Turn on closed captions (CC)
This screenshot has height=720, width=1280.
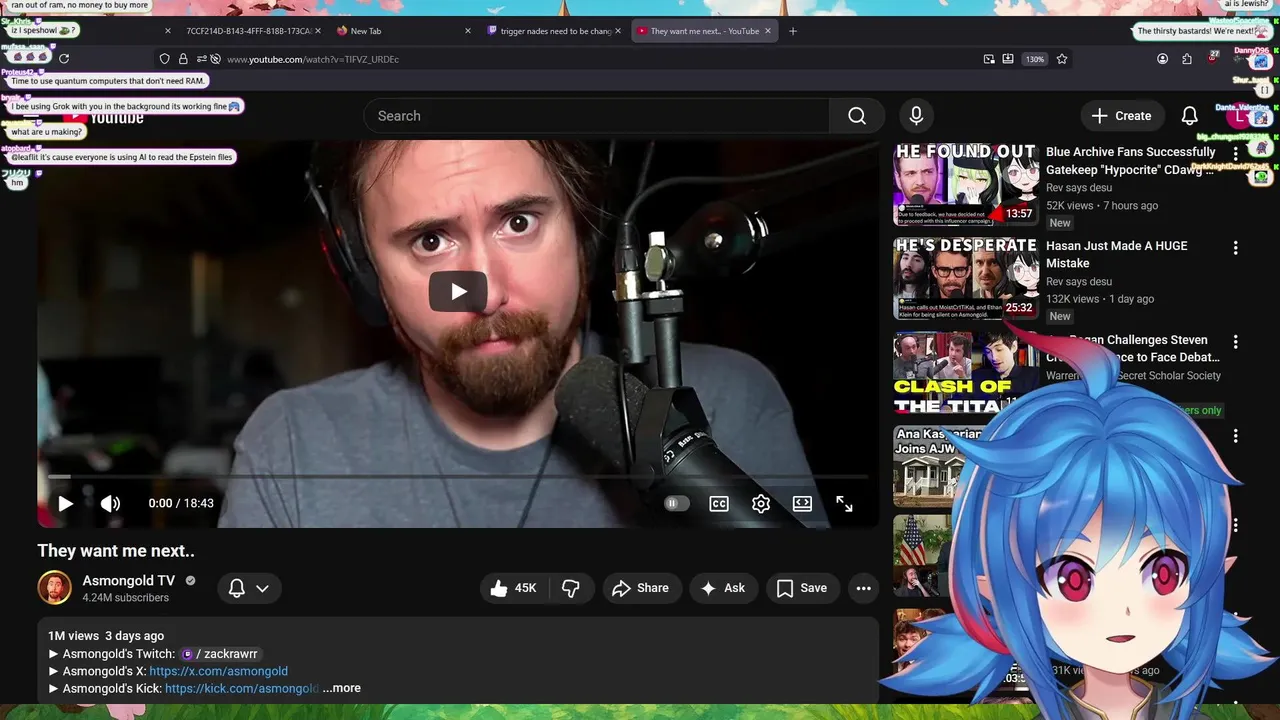coord(719,504)
